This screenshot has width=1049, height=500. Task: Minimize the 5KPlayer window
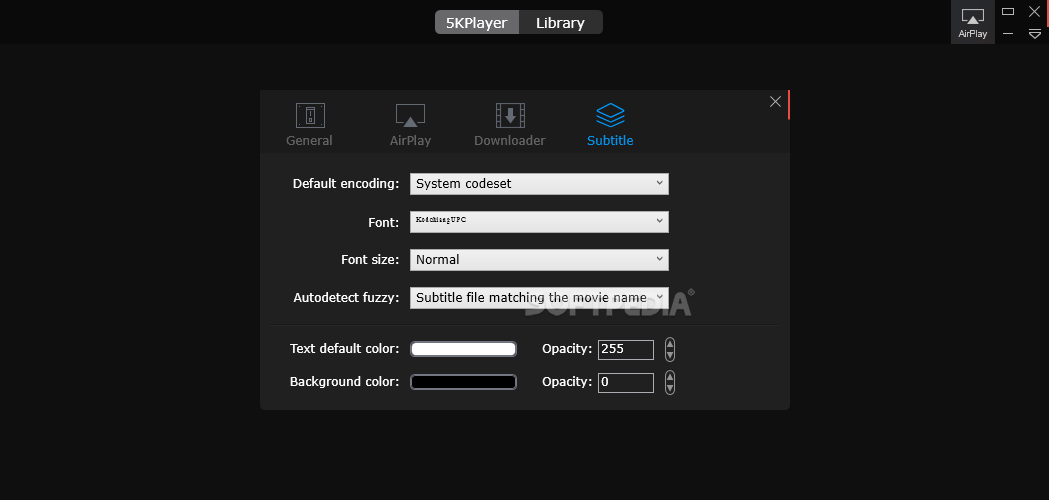[1008, 33]
